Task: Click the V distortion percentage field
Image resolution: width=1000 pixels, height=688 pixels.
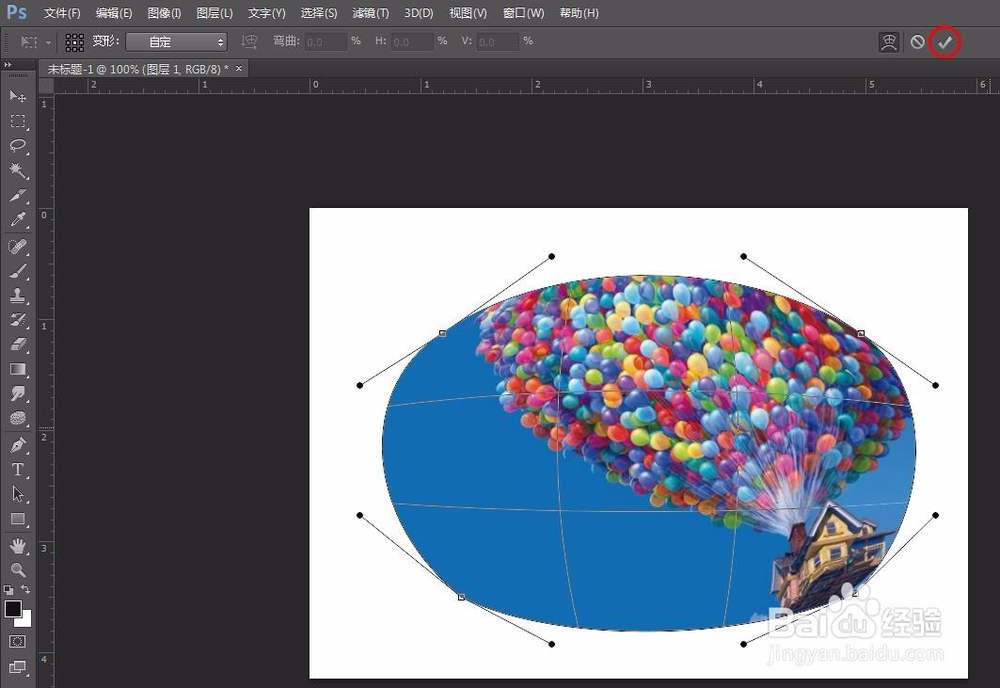Action: point(497,42)
